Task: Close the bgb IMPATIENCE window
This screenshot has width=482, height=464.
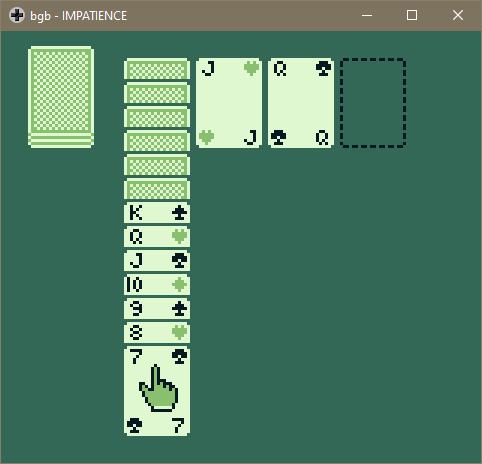Action: (x=458, y=15)
